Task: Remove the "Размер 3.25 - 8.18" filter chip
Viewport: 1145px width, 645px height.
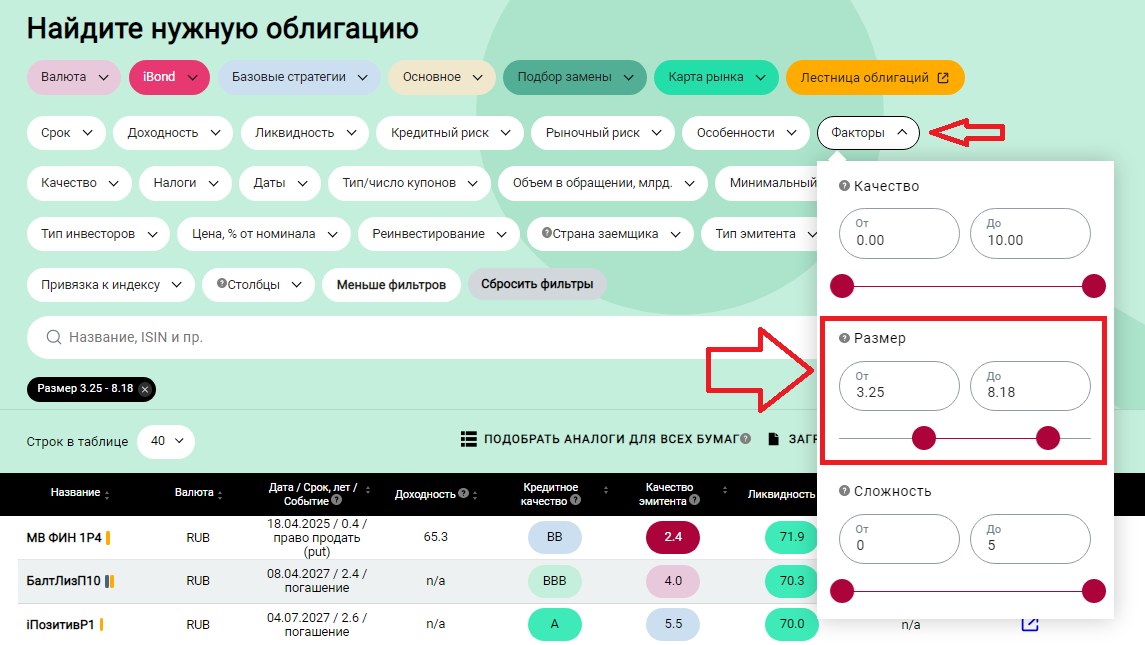Action: (x=145, y=389)
